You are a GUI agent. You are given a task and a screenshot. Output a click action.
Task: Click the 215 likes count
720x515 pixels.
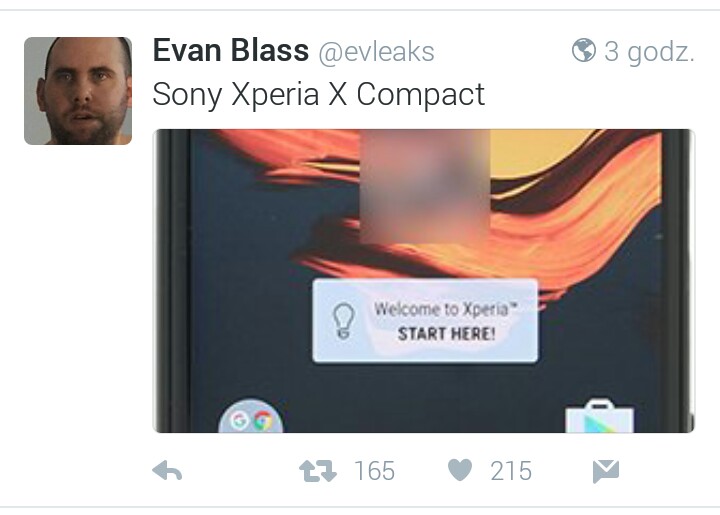511,471
